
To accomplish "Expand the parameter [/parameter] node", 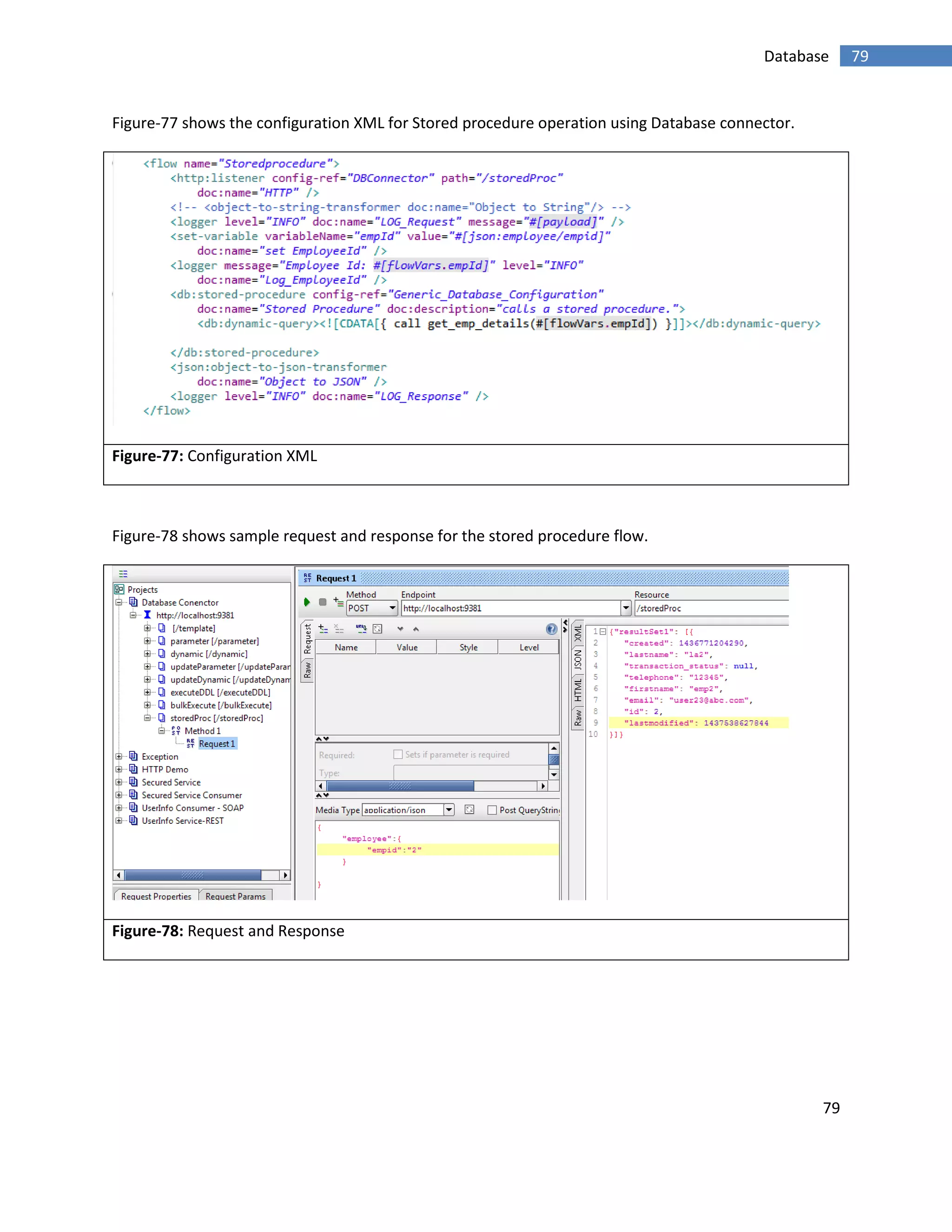I will click(x=147, y=641).
